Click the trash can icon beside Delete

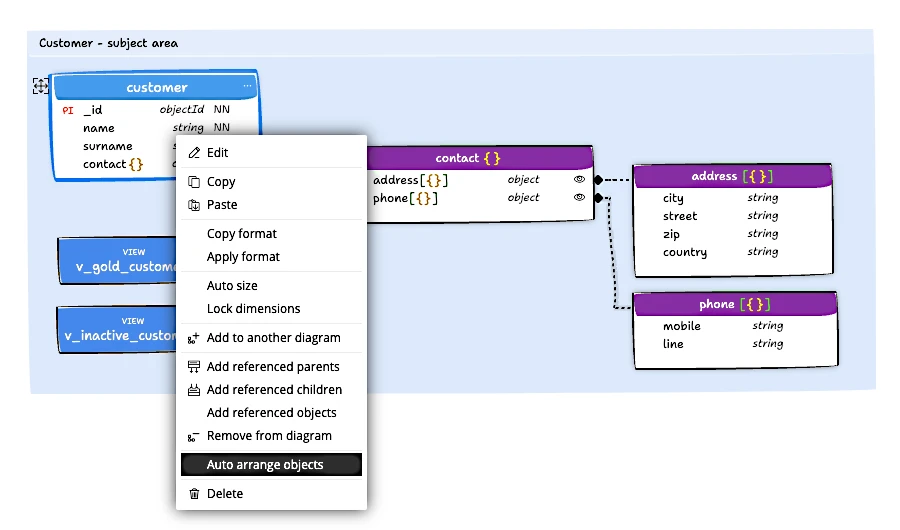pyautogui.click(x=194, y=494)
